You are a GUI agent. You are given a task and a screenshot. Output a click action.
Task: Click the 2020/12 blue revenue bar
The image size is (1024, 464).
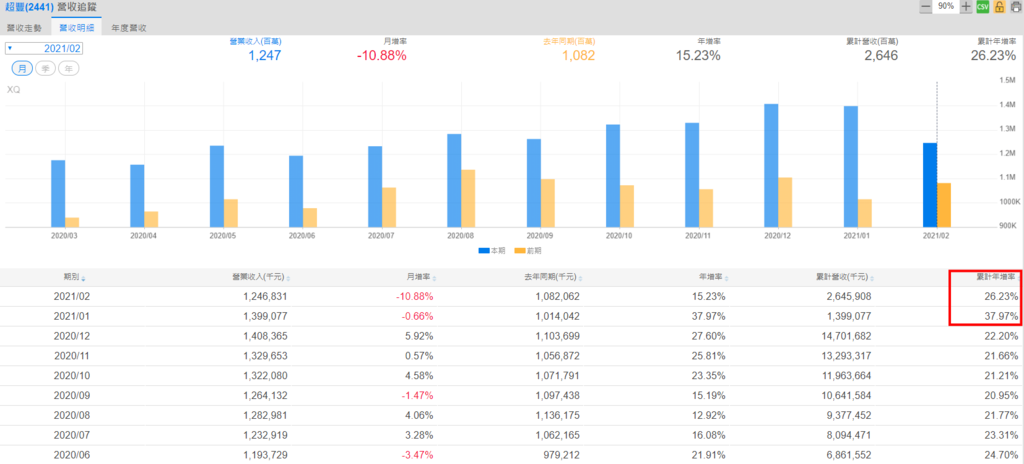point(771,166)
